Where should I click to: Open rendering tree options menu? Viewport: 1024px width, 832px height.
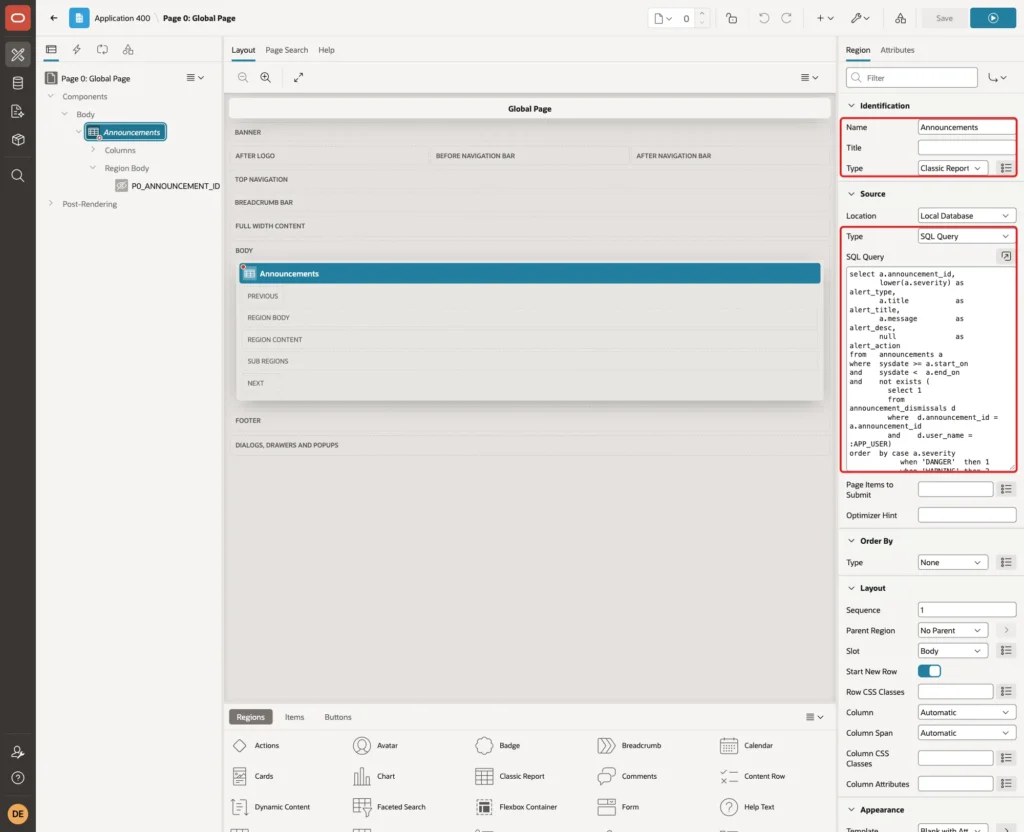pos(195,78)
